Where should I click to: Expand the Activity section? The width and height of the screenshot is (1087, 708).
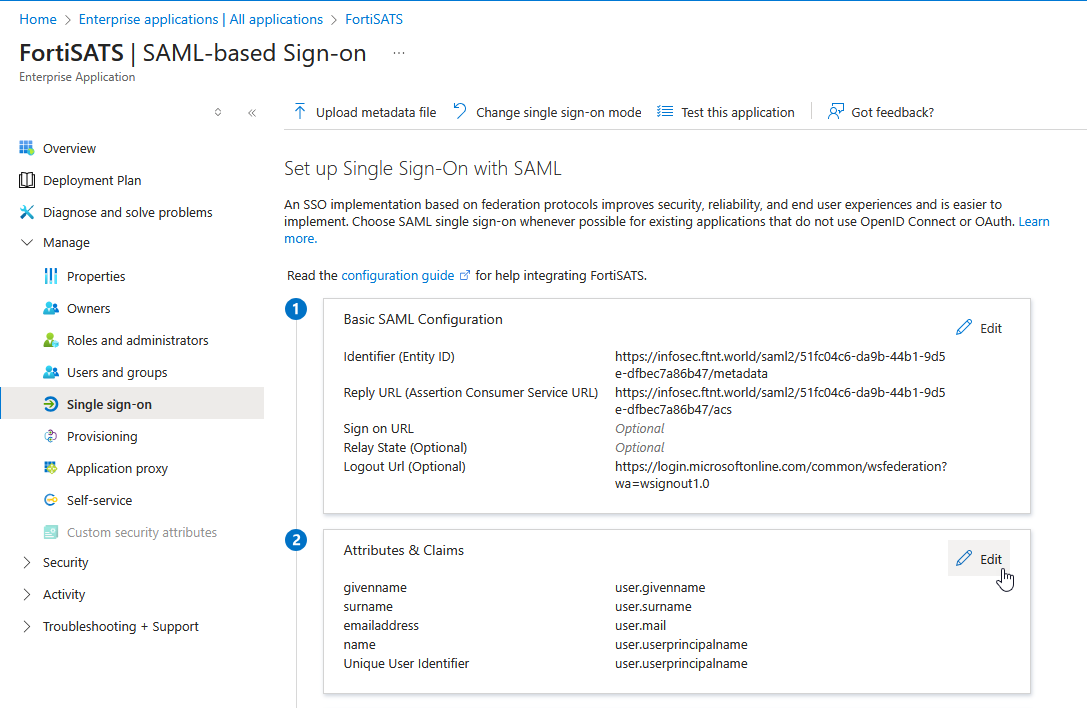point(27,594)
